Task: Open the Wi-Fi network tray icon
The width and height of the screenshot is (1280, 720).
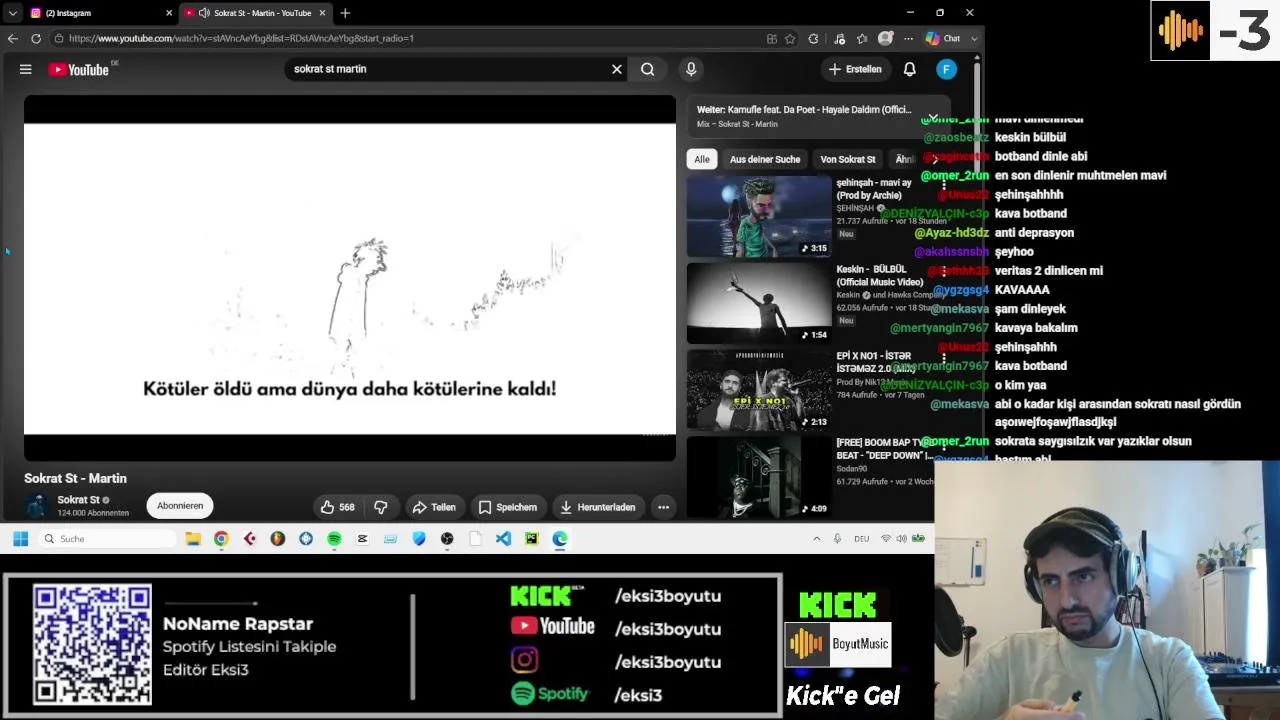Action: 886,539
